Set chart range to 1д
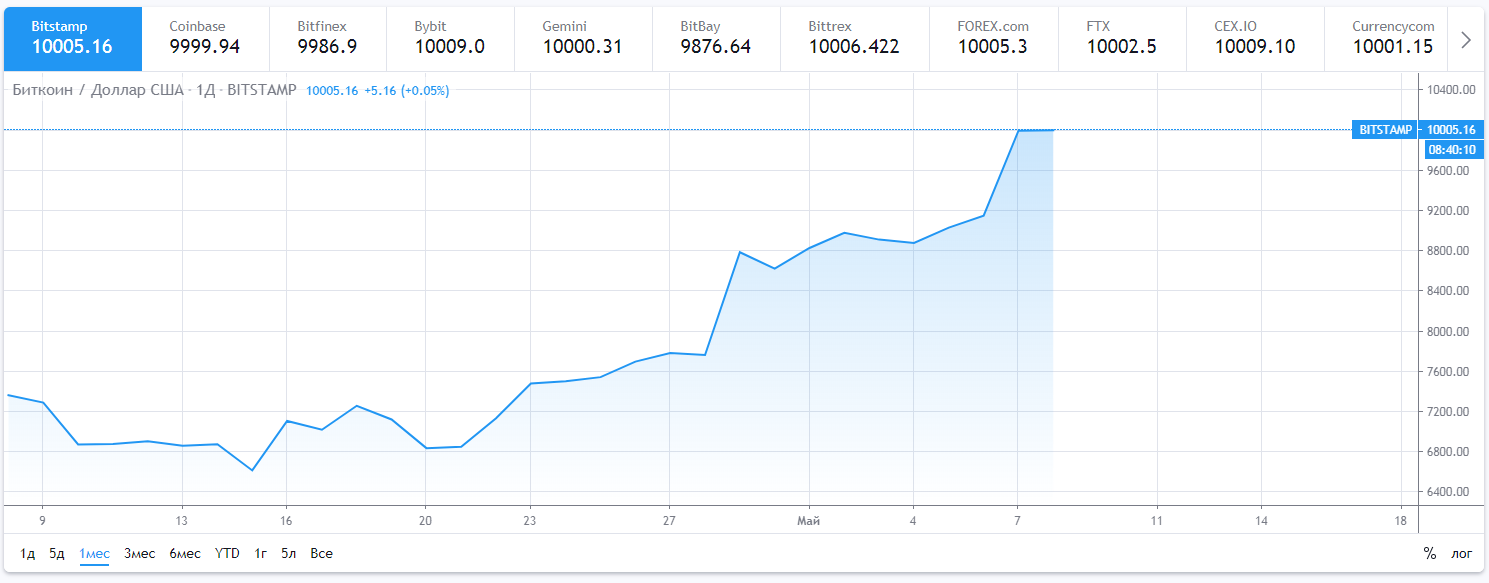1489x583 pixels. click(x=28, y=553)
